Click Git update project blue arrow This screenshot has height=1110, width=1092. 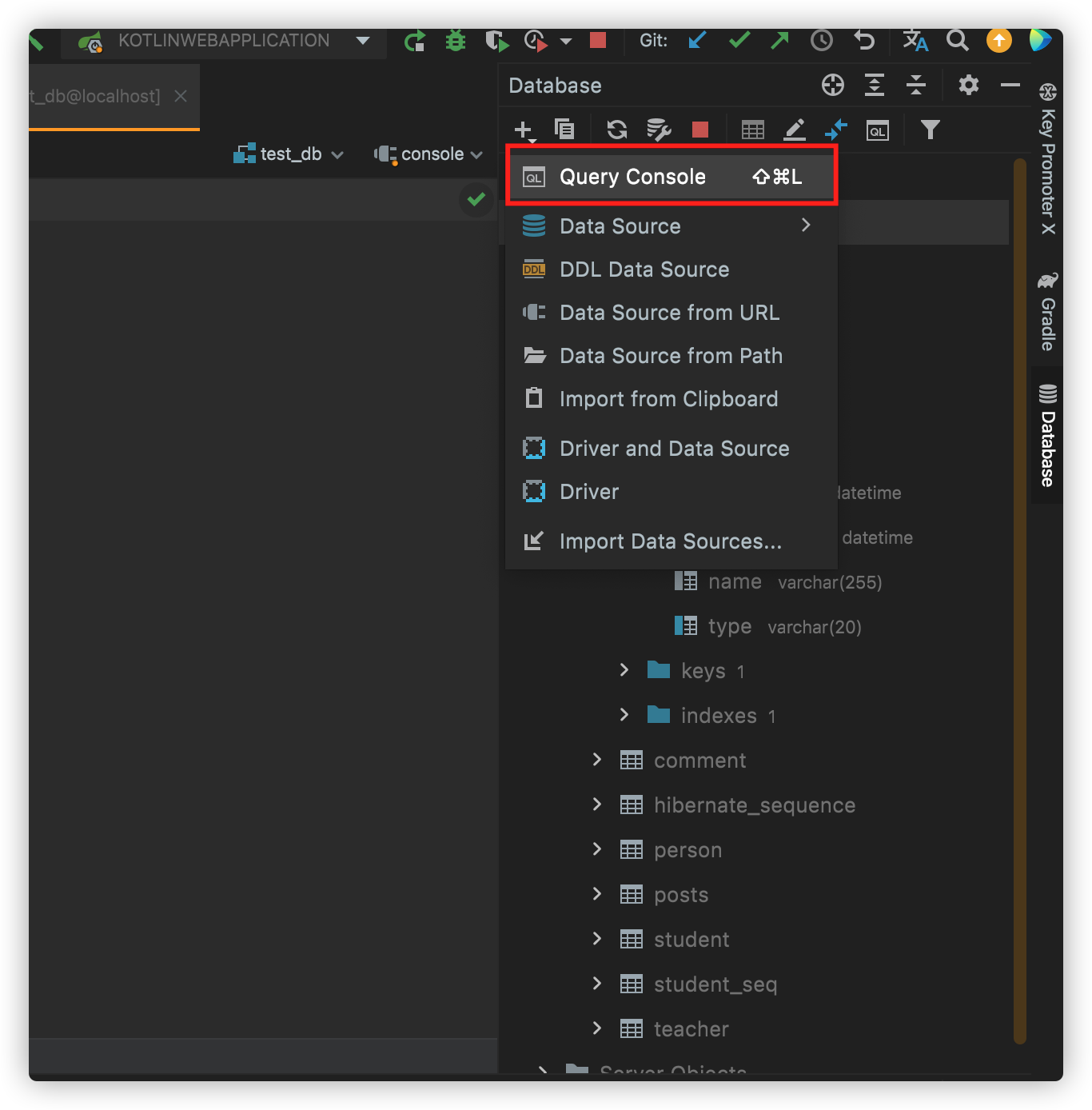tap(697, 40)
